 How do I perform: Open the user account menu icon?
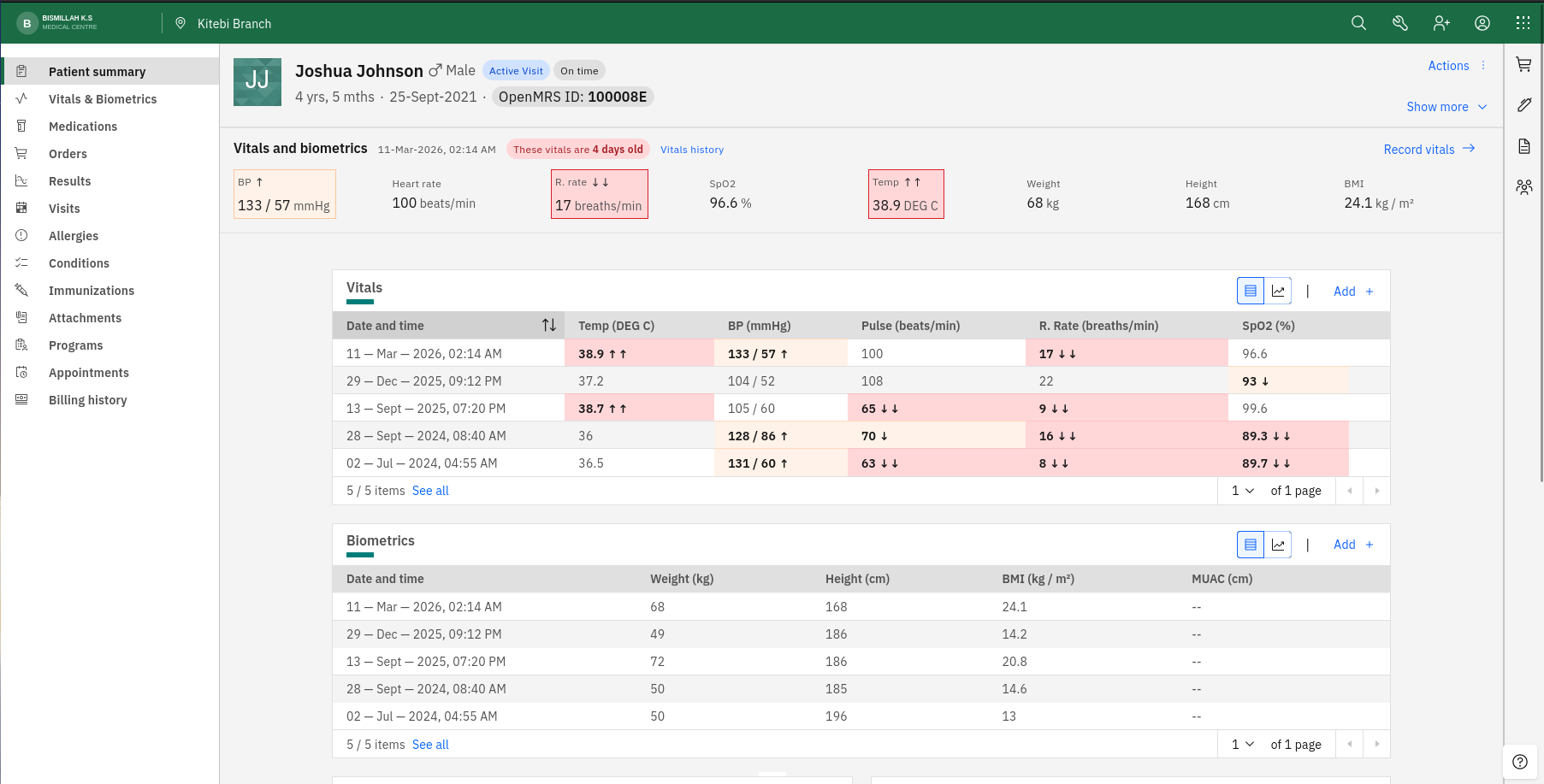[1482, 23]
